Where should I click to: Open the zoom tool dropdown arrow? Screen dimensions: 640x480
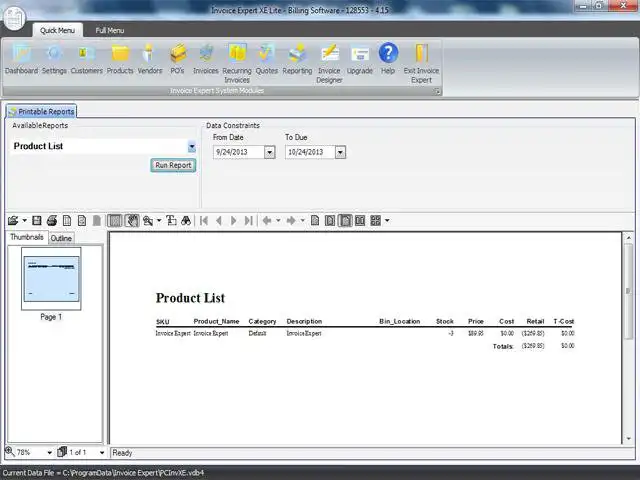[x=159, y=221]
